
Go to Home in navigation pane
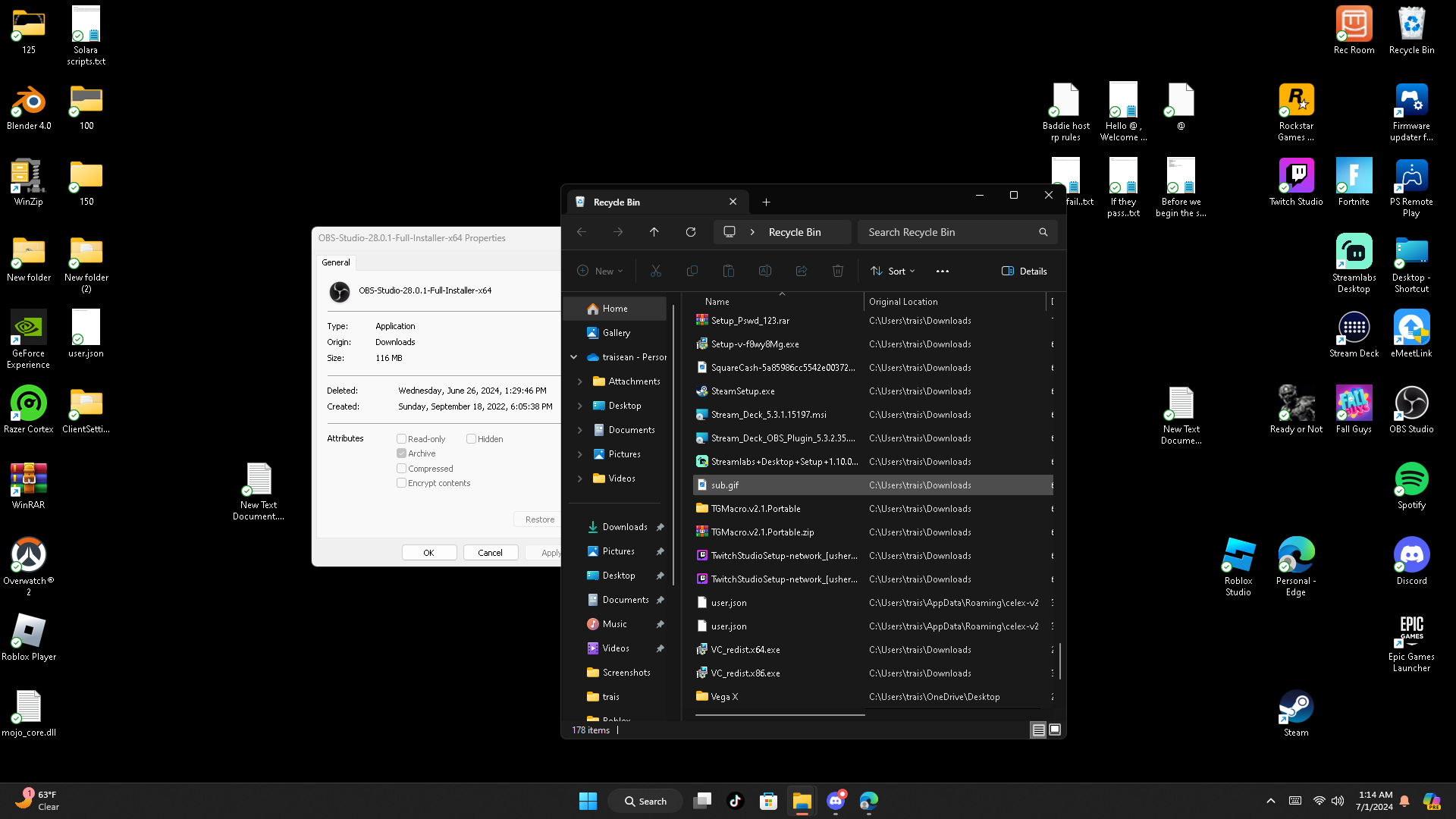(x=615, y=309)
